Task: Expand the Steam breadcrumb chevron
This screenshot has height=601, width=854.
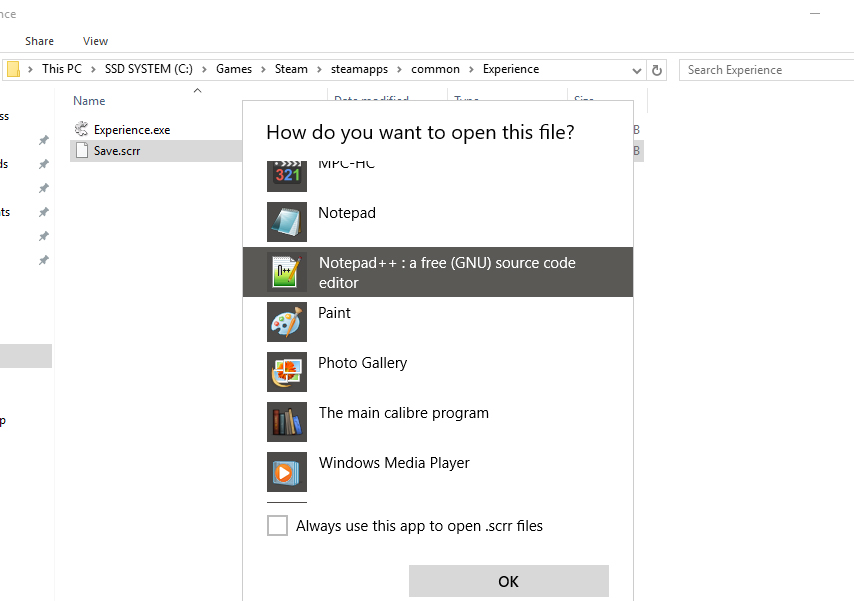Action: click(320, 70)
